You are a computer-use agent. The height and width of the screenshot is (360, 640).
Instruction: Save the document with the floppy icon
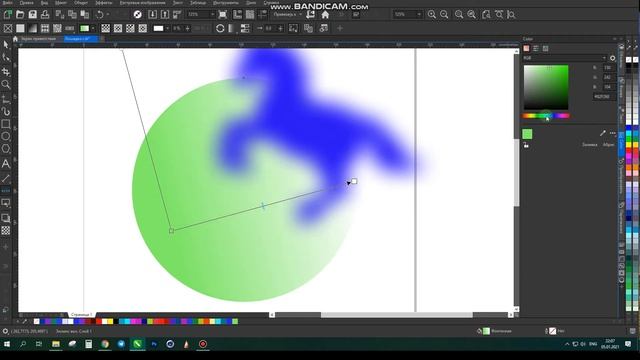[33, 15]
